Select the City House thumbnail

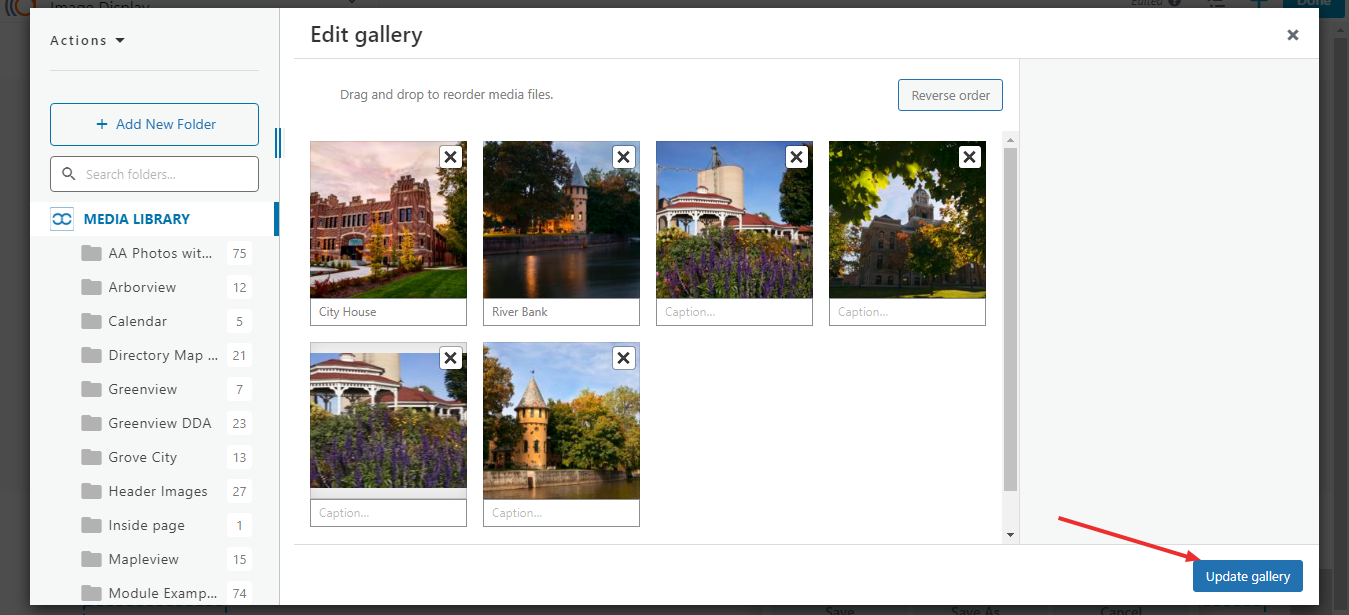(388, 220)
